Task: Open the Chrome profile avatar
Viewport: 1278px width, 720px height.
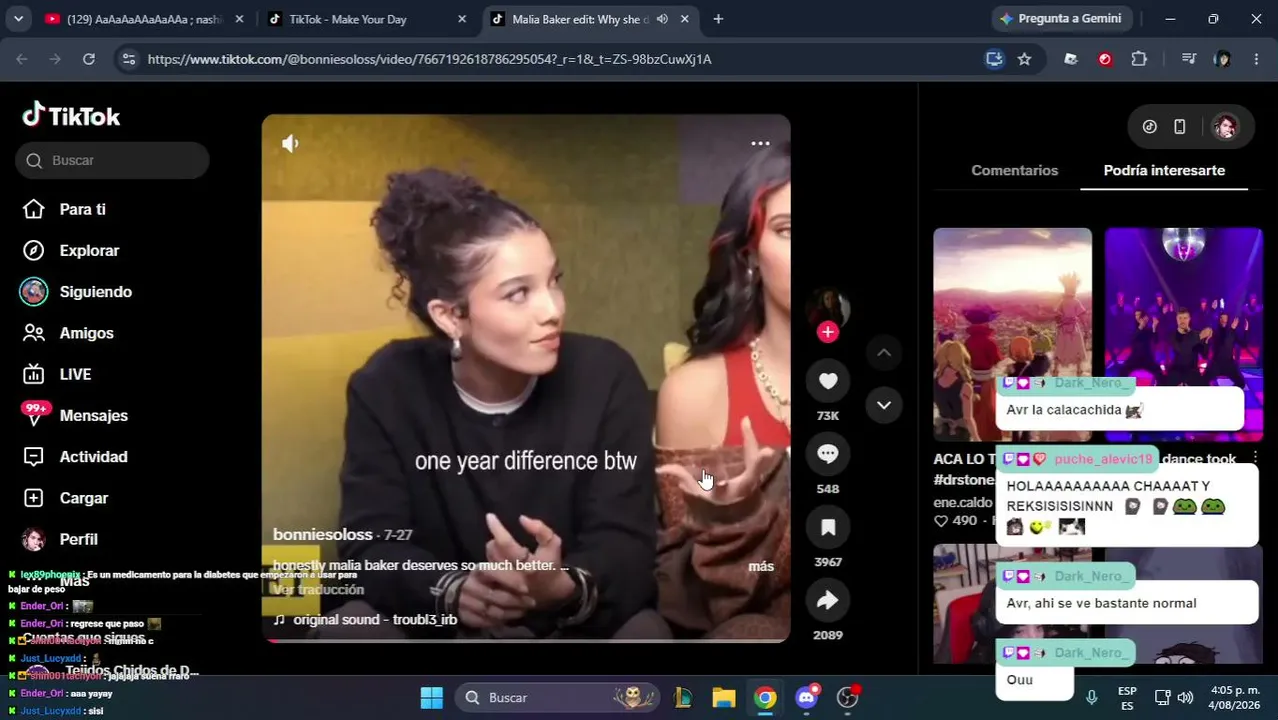Action: (x=1222, y=59)
